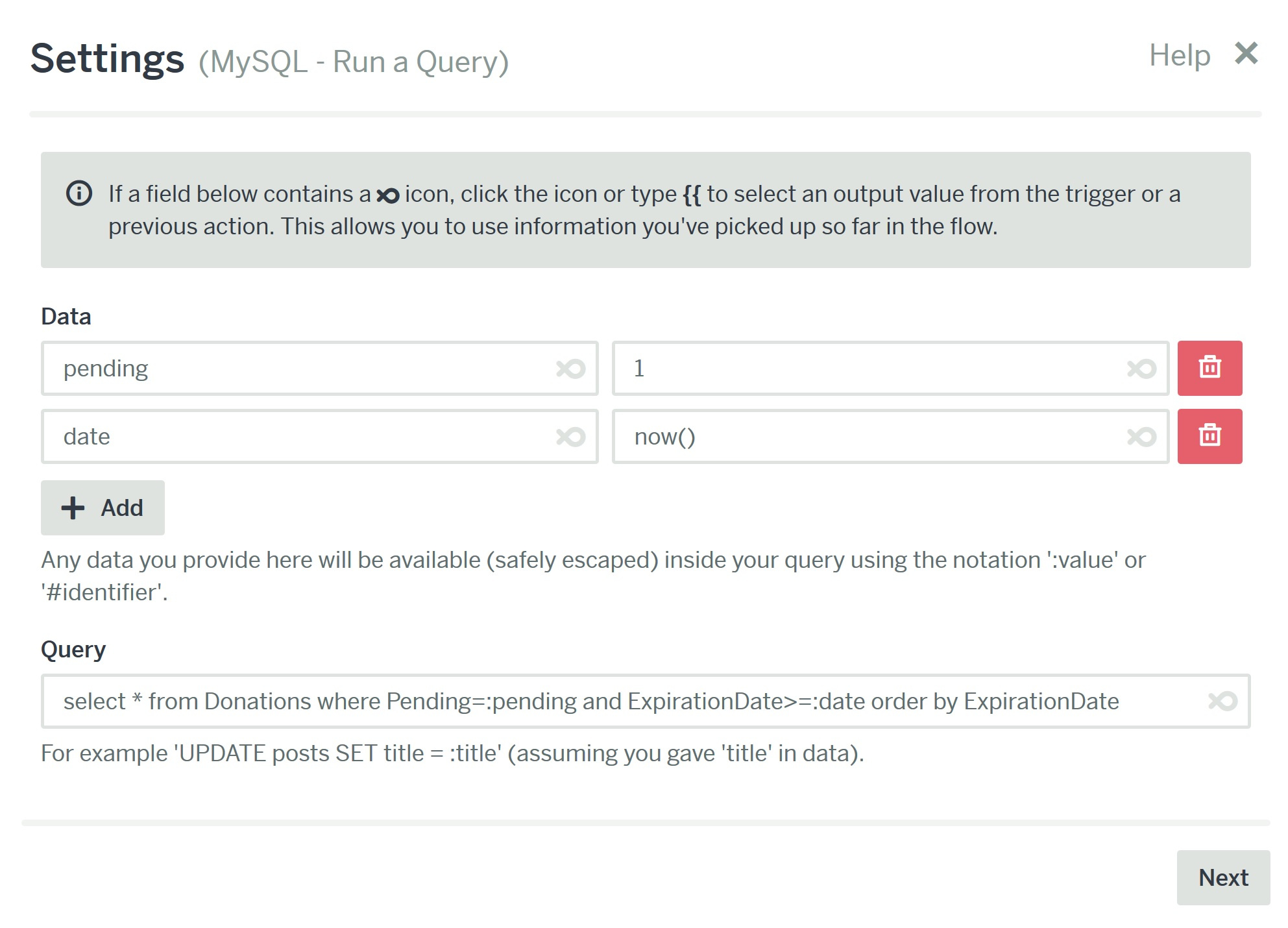Click inside the Query text field
Image resolution: width=1288 pixels, height=928 pixels.
pyautogui.click(x=646, y=701)
